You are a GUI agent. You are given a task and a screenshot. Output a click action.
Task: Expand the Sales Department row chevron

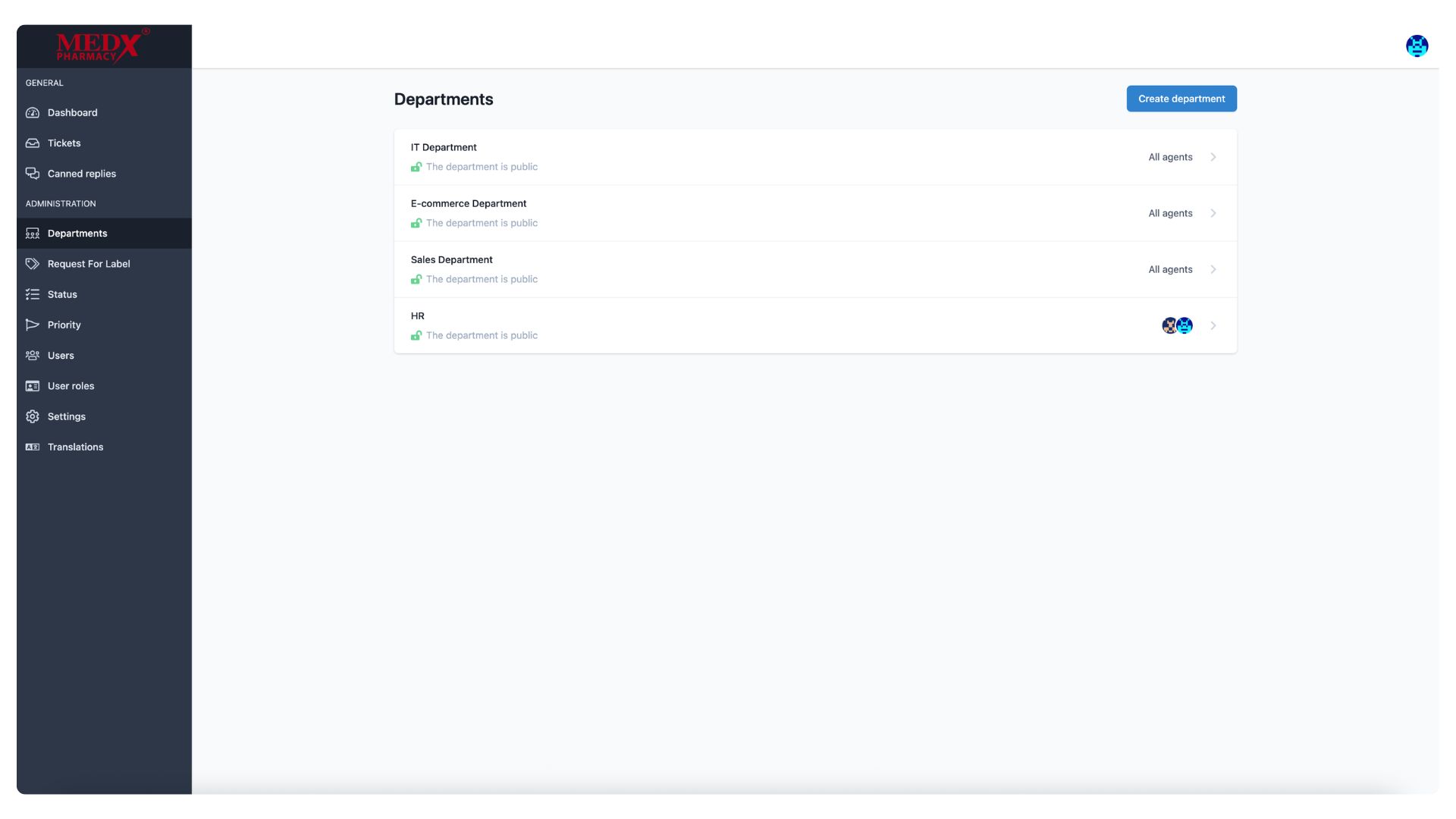[1213, 269]
